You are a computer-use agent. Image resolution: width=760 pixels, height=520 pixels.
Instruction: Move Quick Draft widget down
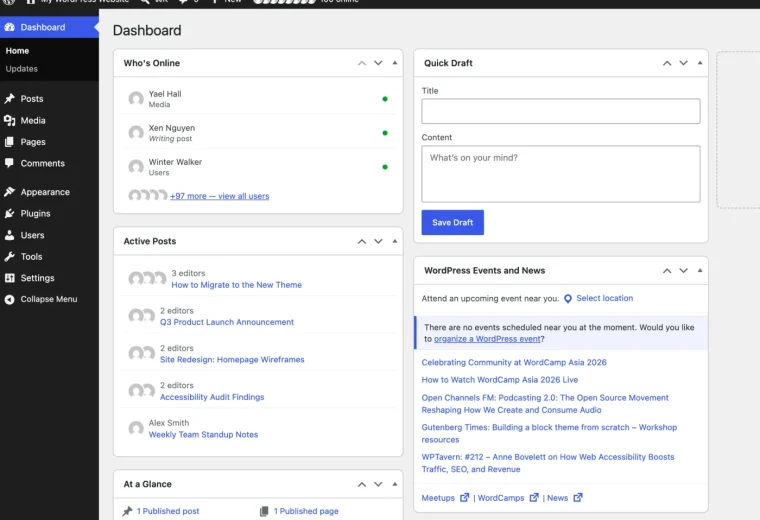pyautogui.click(x=683, y=63)
